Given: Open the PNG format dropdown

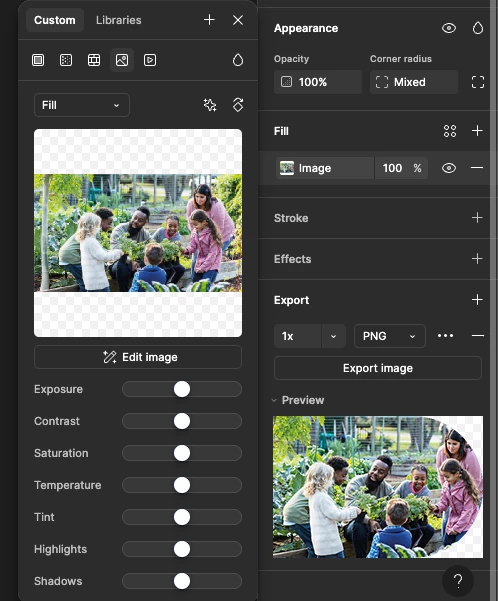Looking at the screenshot, I should pos(390,336).
